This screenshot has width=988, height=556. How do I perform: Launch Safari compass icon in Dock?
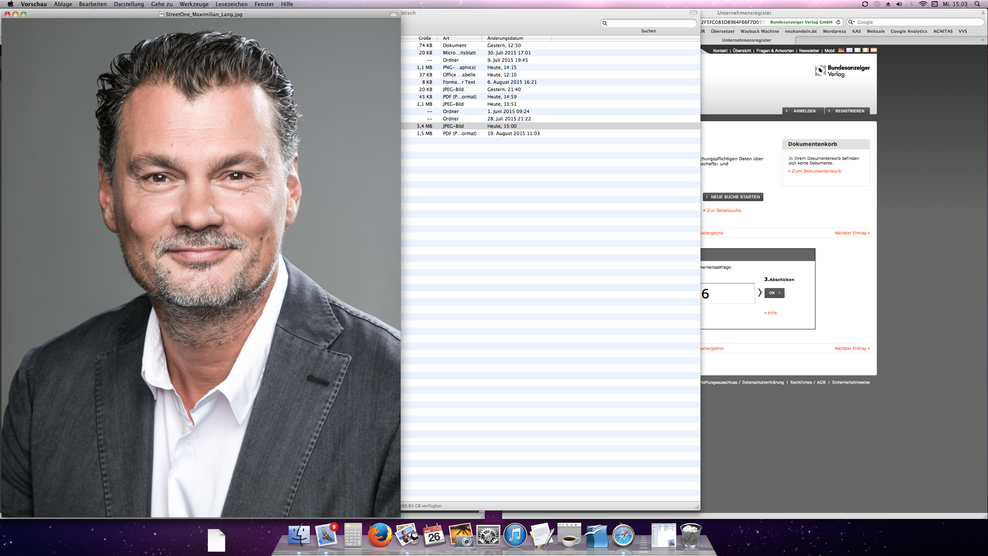click(623, 535)
